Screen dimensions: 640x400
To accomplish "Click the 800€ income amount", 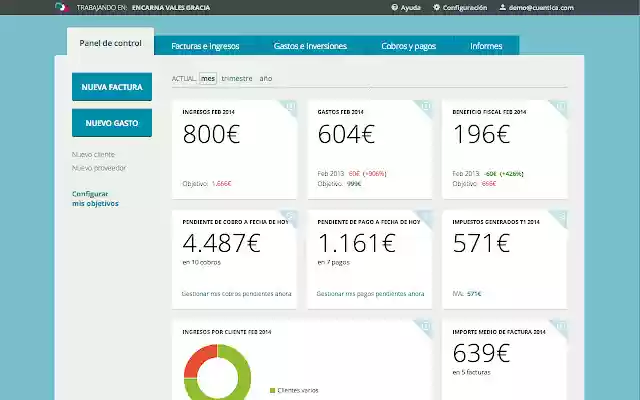I will tap(211, 134).
